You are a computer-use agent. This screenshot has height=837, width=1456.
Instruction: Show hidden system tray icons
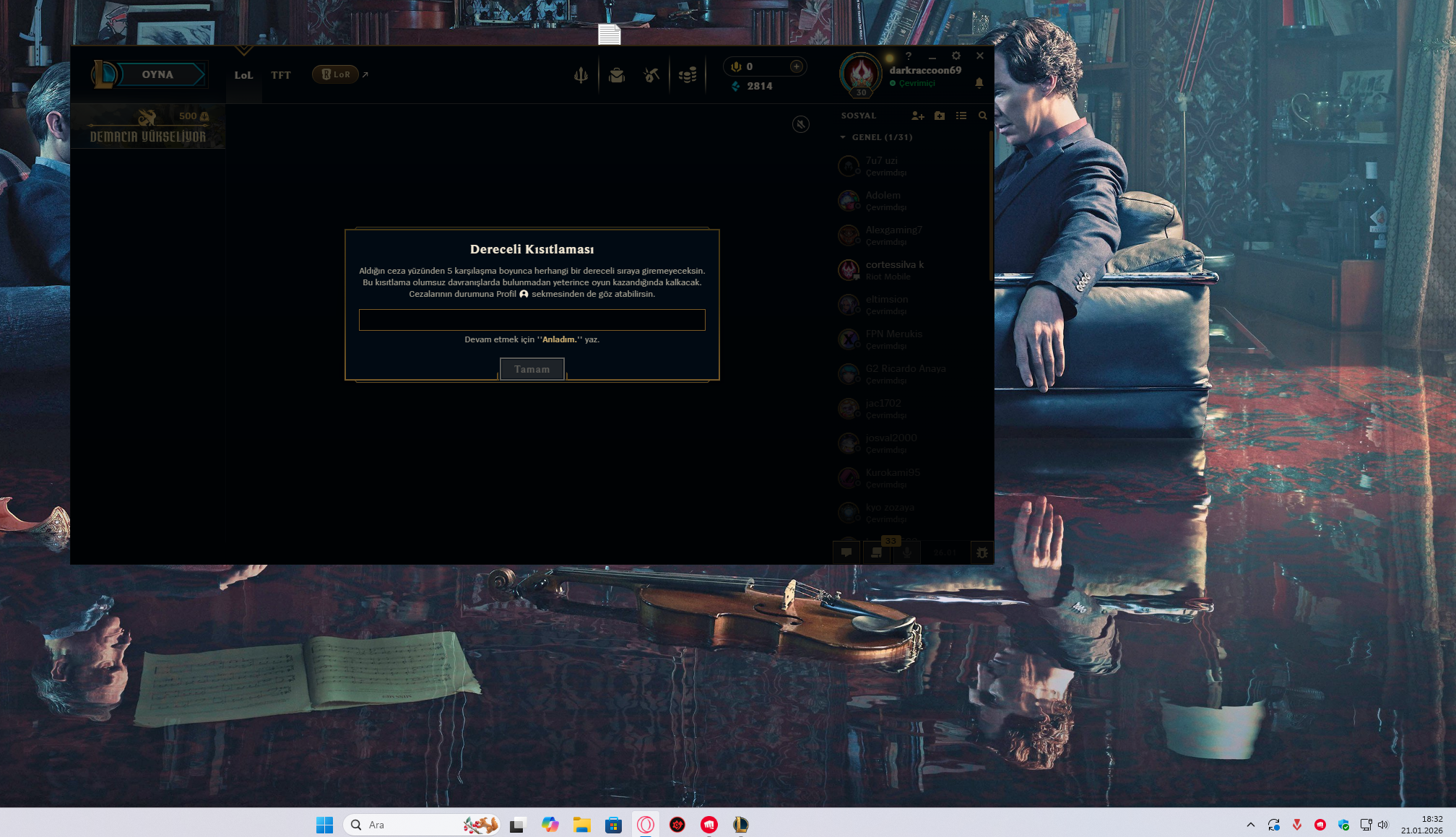(1251, 825)
